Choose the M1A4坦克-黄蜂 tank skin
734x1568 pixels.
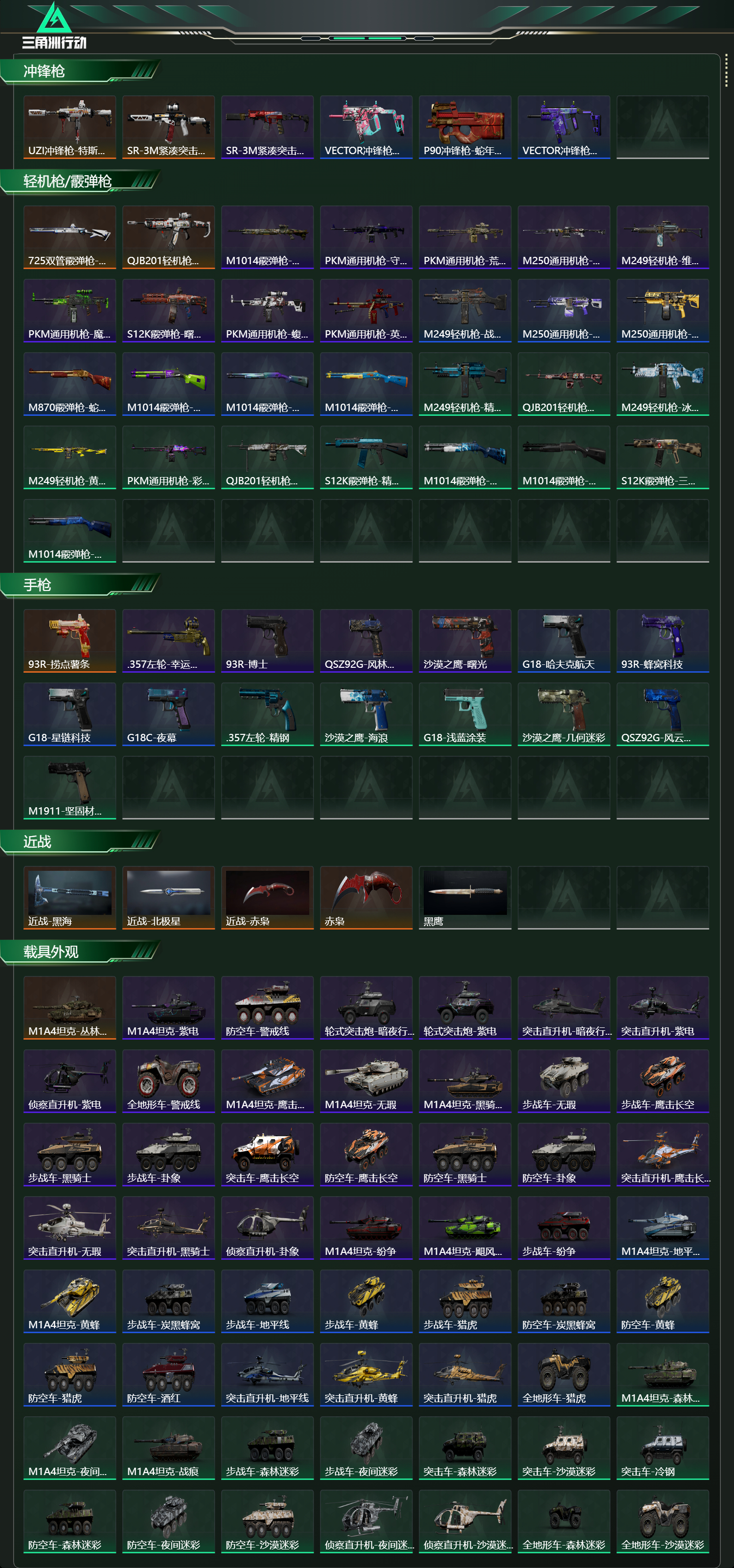point(70,1301)
